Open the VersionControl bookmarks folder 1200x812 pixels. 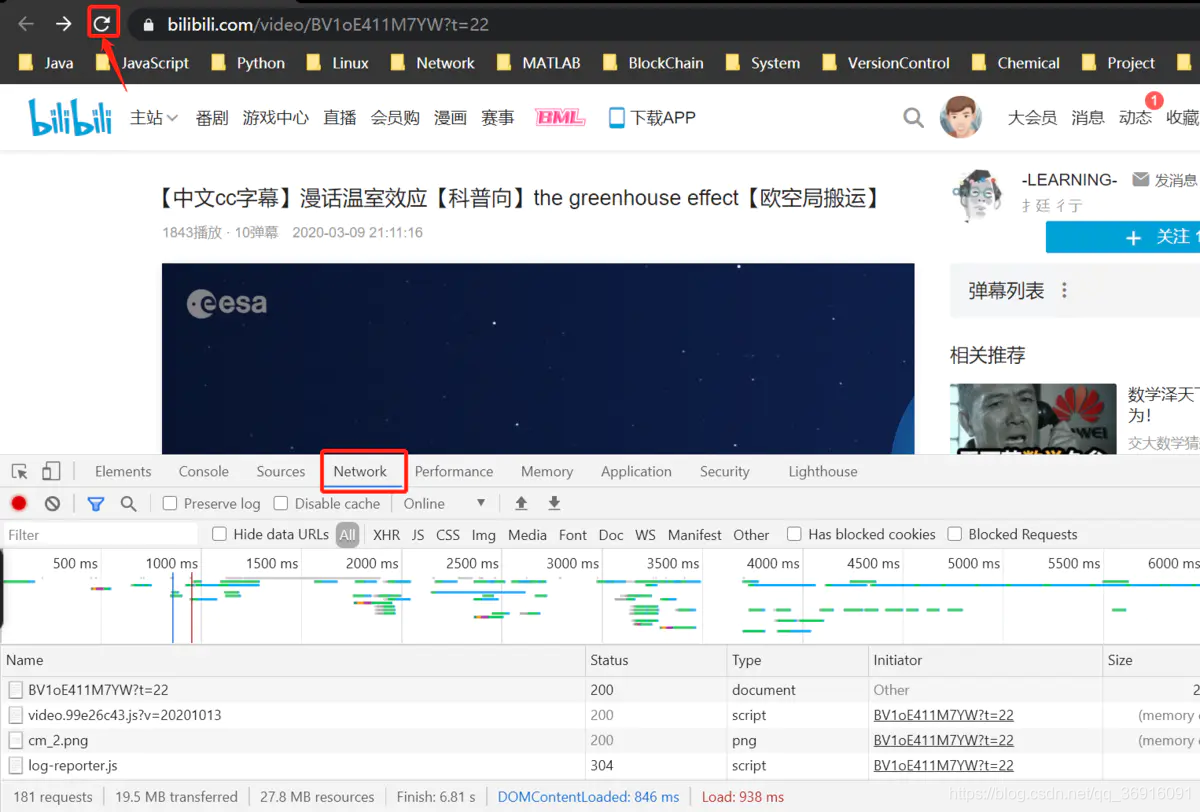[886, 63]
